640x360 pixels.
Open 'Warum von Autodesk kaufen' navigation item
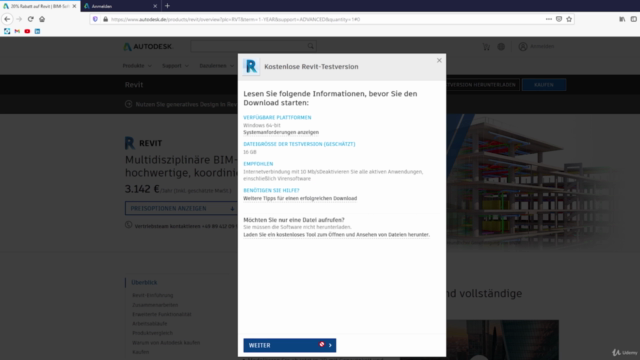tap(166, 343)
